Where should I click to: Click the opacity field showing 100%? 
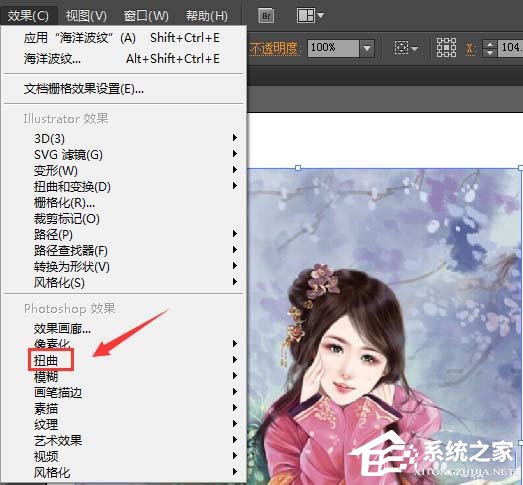click(x=334, y=49)
